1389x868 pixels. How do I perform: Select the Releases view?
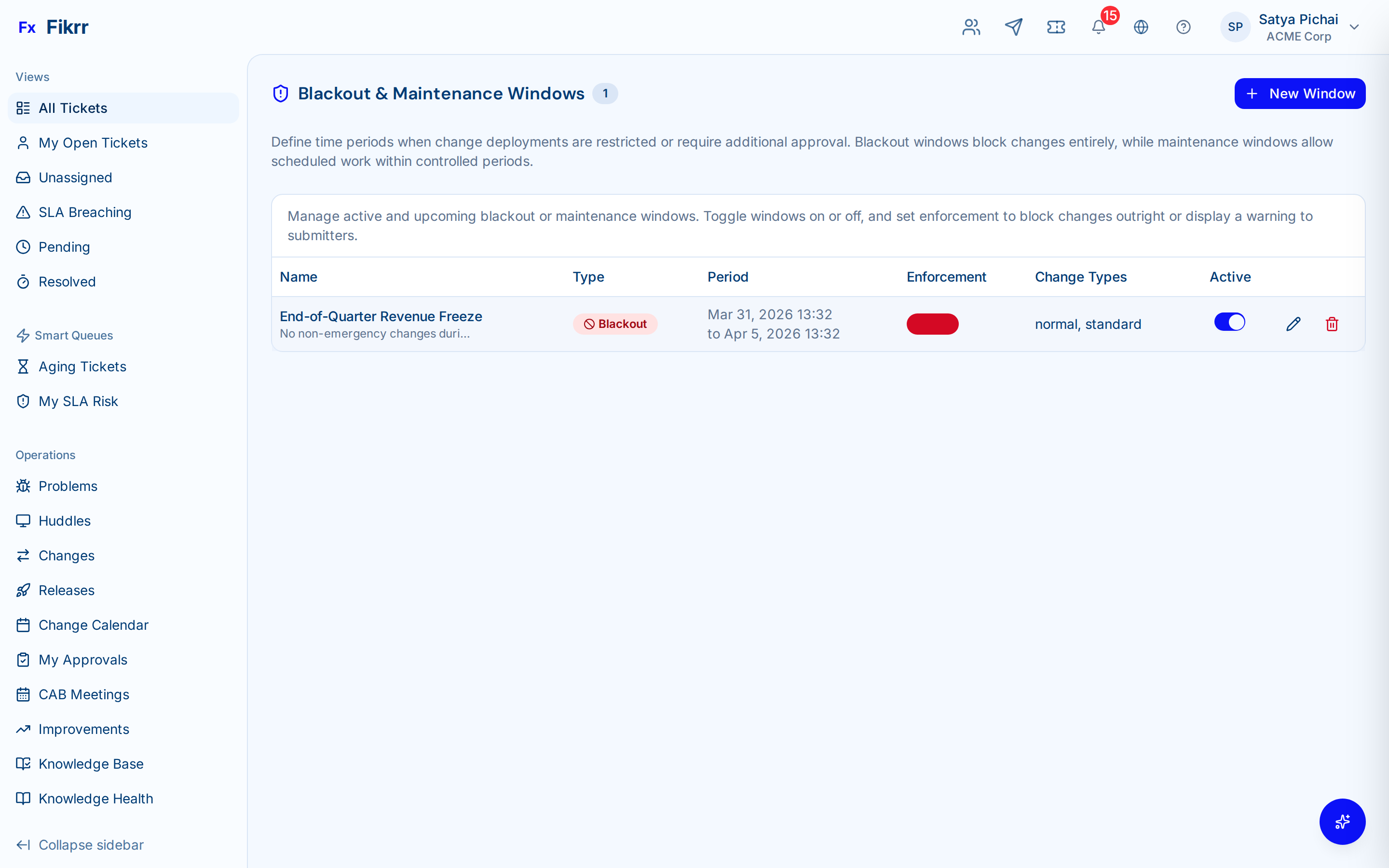pyautogui.click(x=66, y=590)
